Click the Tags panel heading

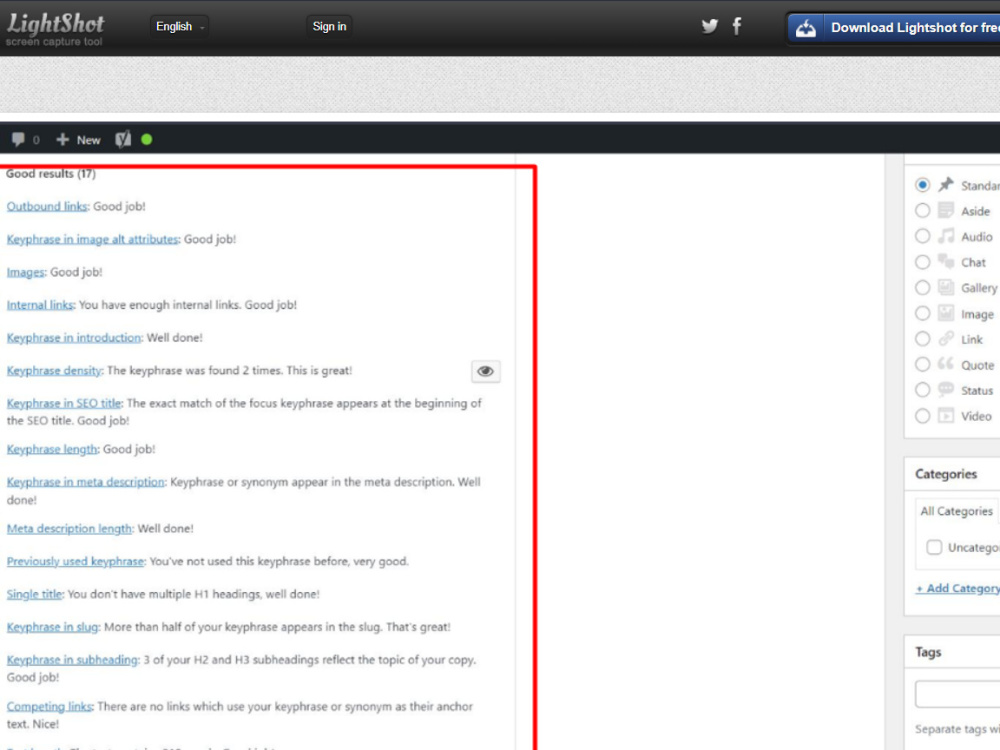coord(928,652)
